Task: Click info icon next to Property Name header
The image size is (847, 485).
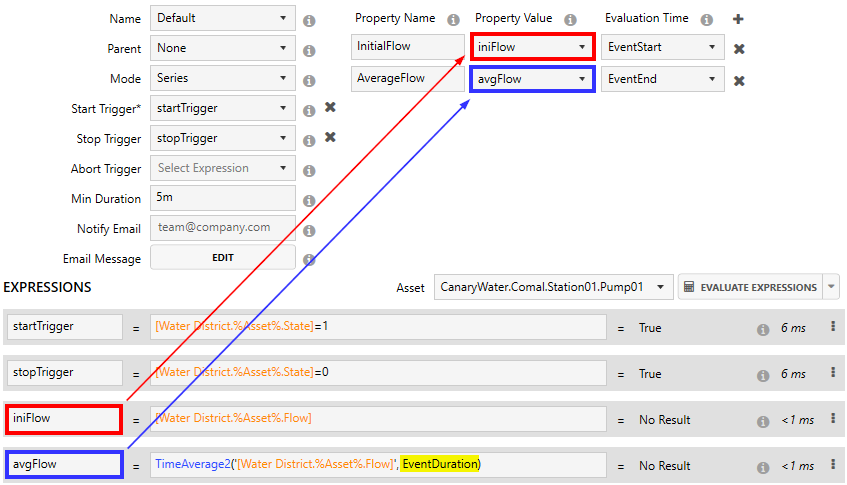Action: pos(453,20)
